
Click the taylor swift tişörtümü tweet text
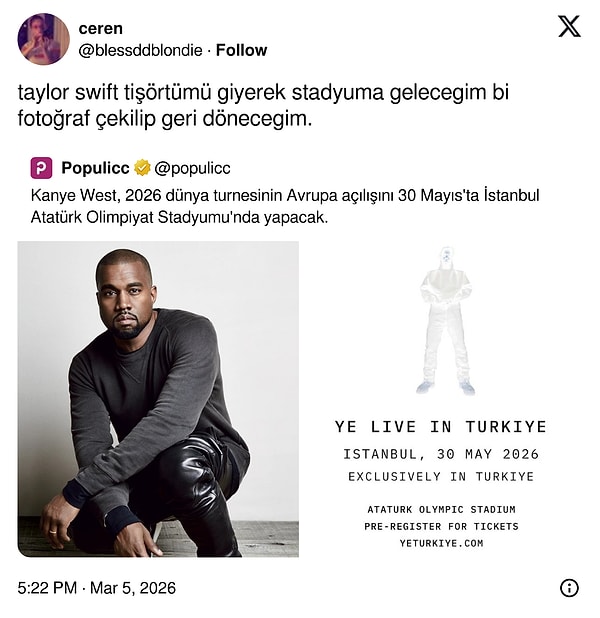263,105
